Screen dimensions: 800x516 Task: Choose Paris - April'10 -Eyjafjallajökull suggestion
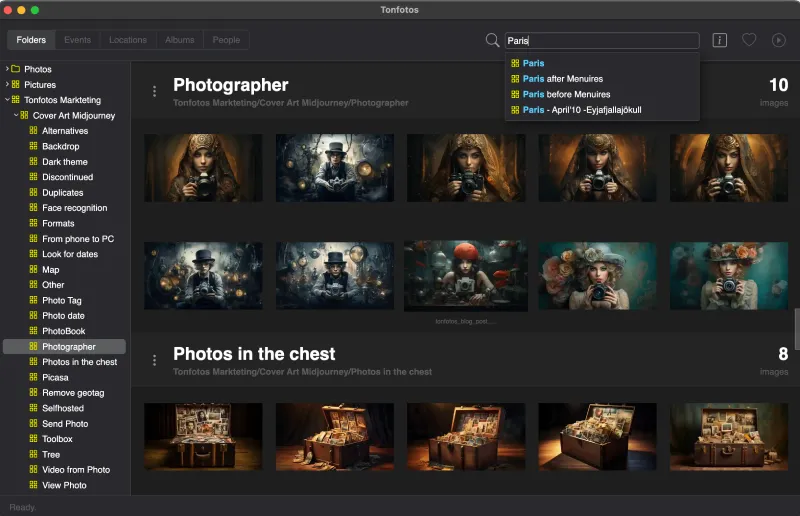(602, 110)
